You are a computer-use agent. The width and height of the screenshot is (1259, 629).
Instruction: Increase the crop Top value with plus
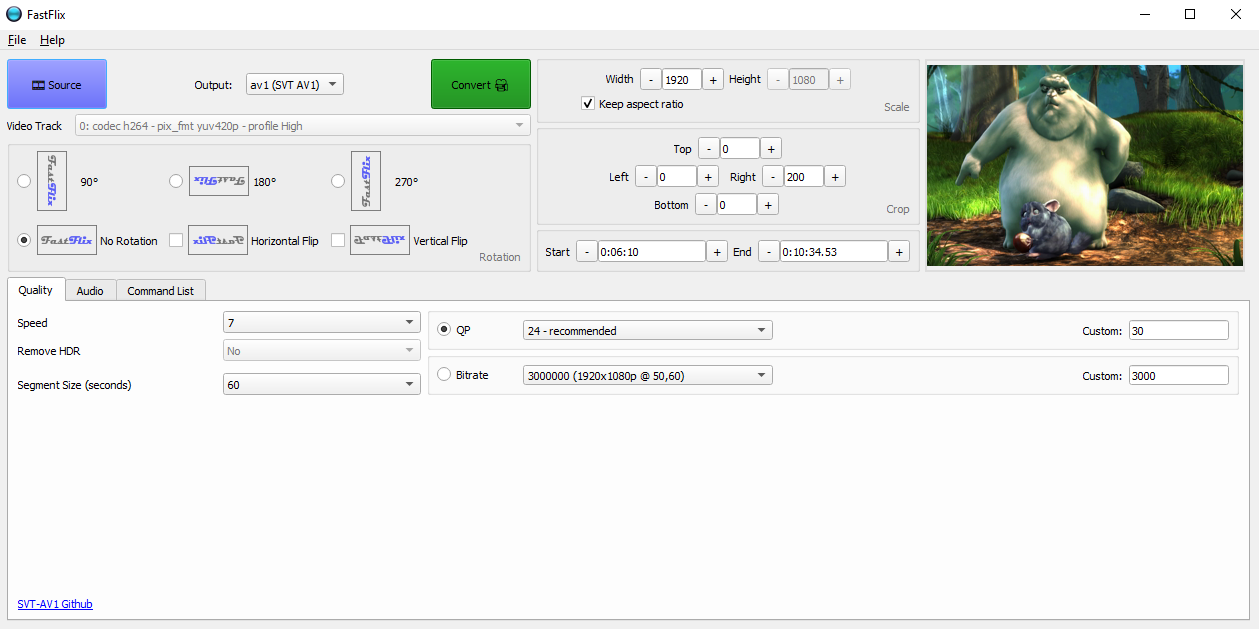(770, 149)
